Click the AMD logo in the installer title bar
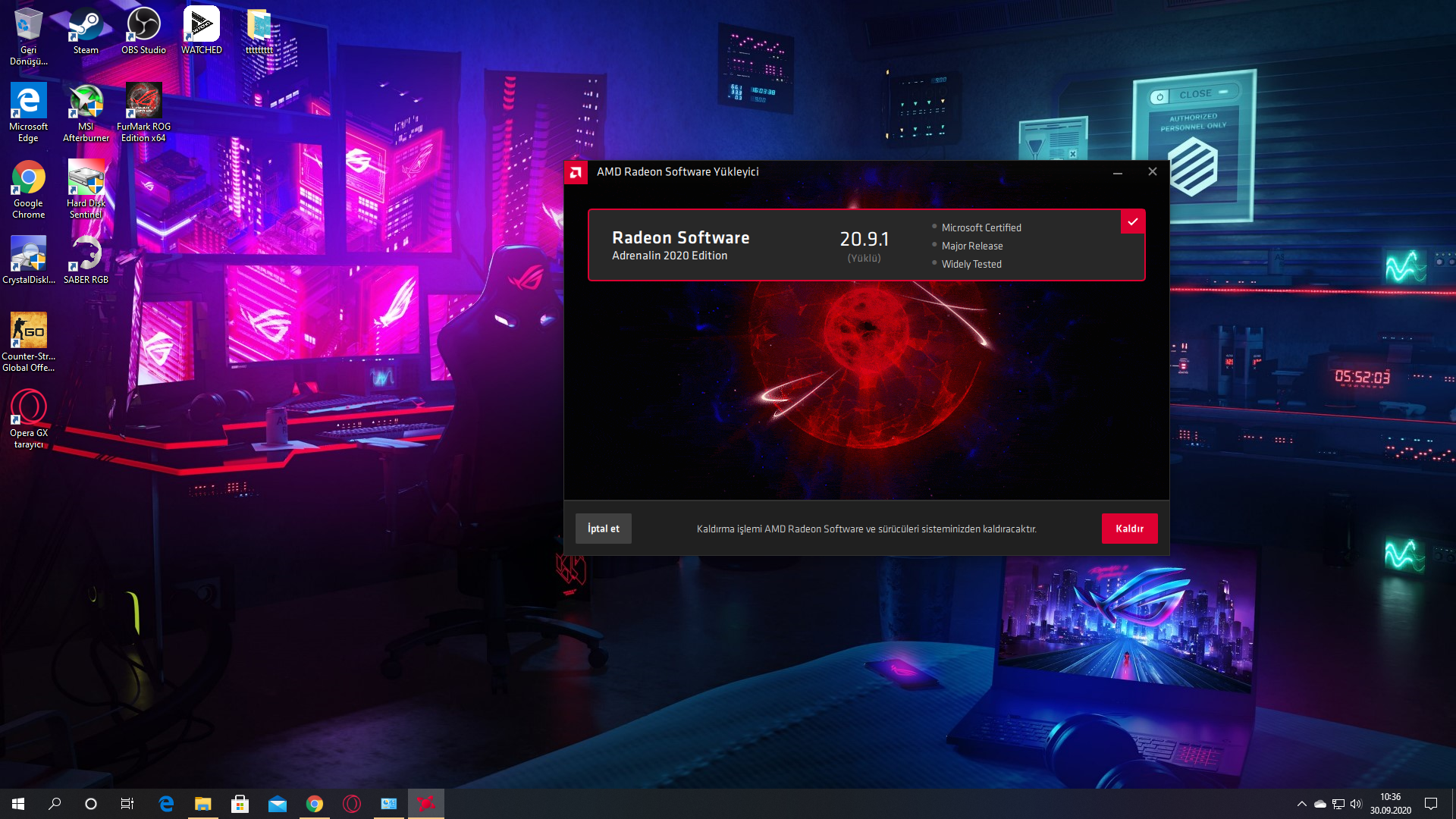 576,172
